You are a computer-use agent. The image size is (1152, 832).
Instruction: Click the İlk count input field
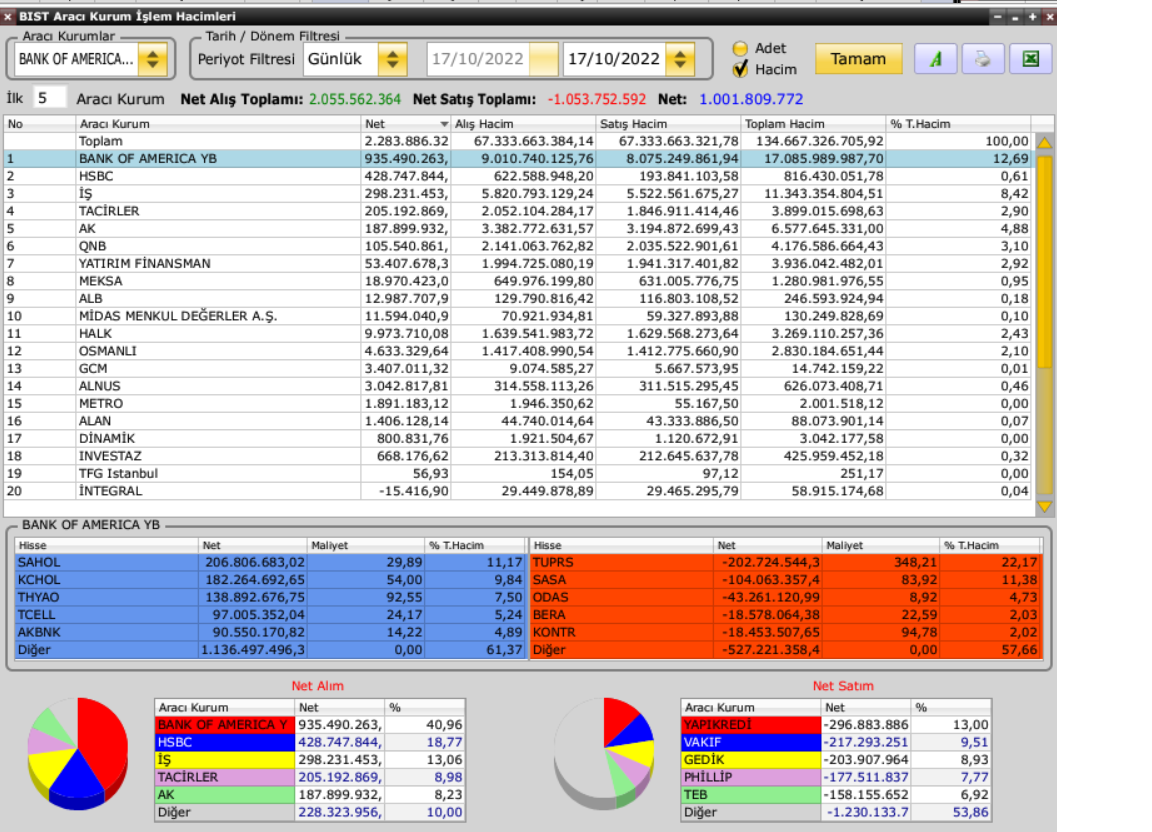point(49,98)
